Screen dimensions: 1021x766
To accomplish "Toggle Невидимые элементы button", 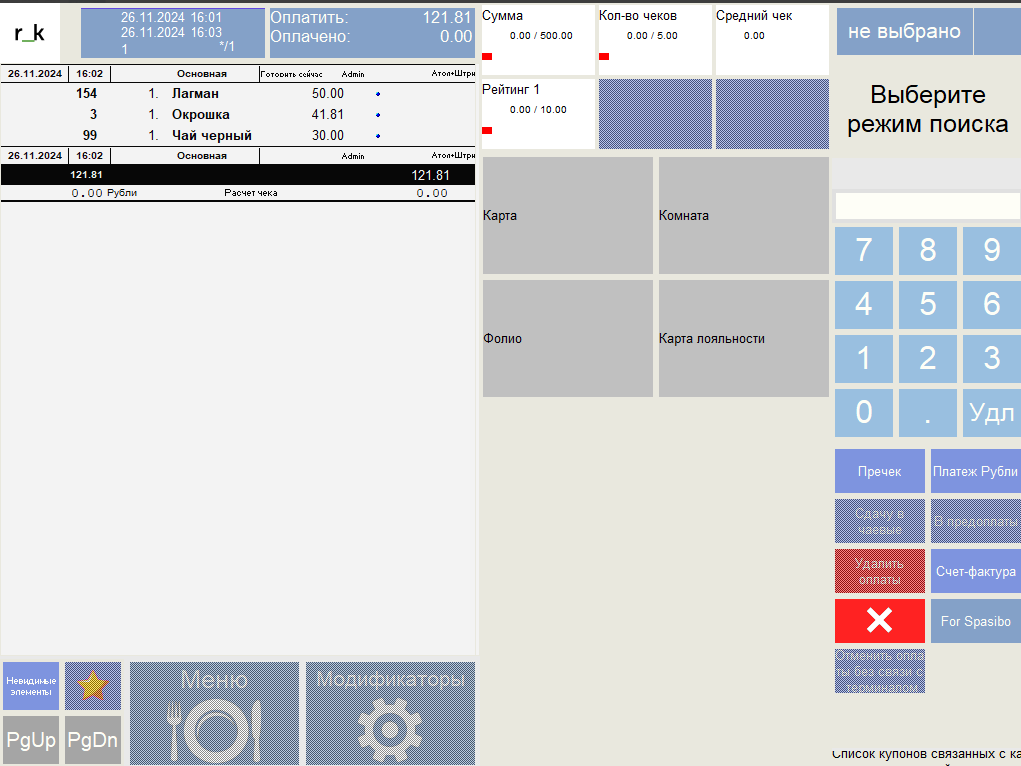I will point(31,686).
